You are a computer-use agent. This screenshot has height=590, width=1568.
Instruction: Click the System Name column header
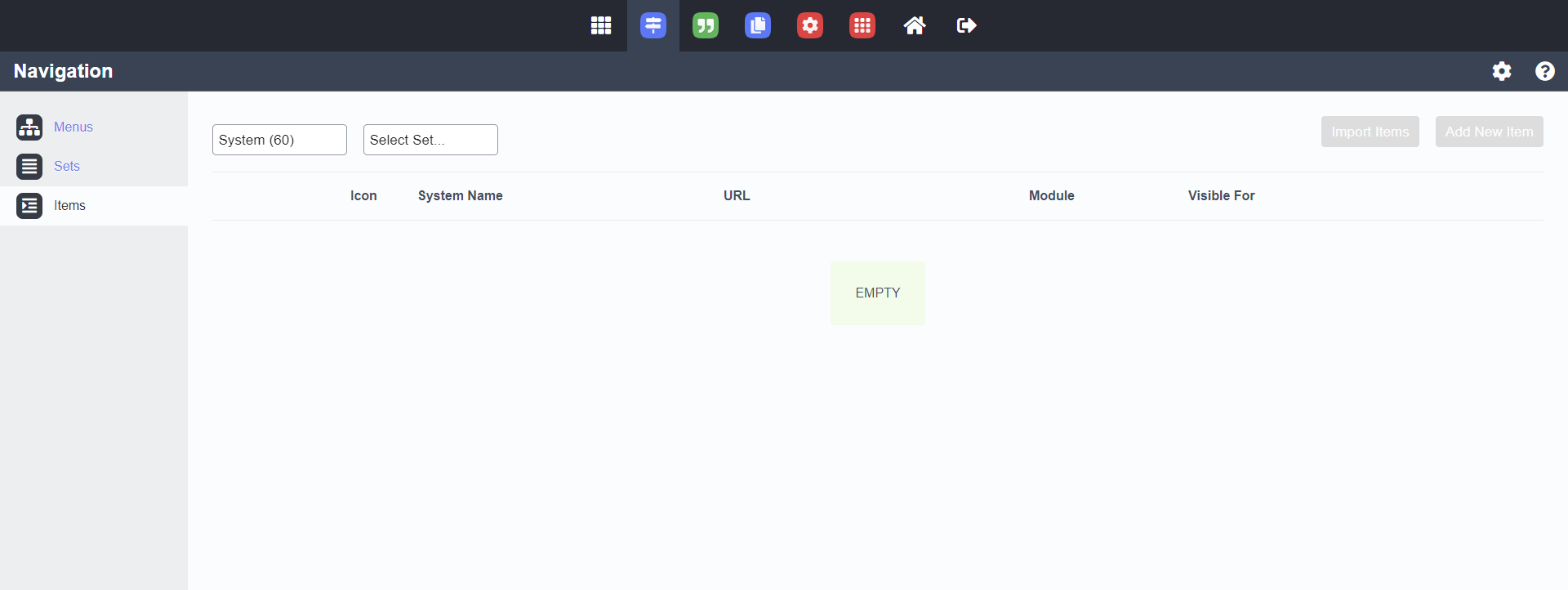(460, 195)
